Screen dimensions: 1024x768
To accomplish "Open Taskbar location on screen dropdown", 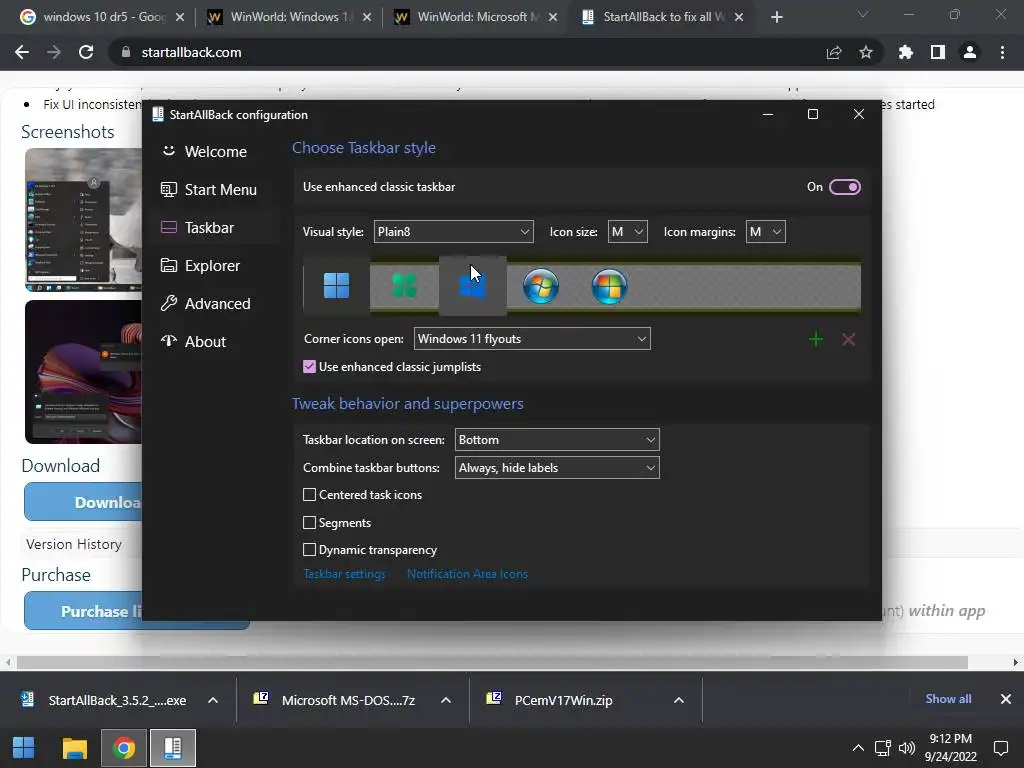I will click(x=557, y=440).
